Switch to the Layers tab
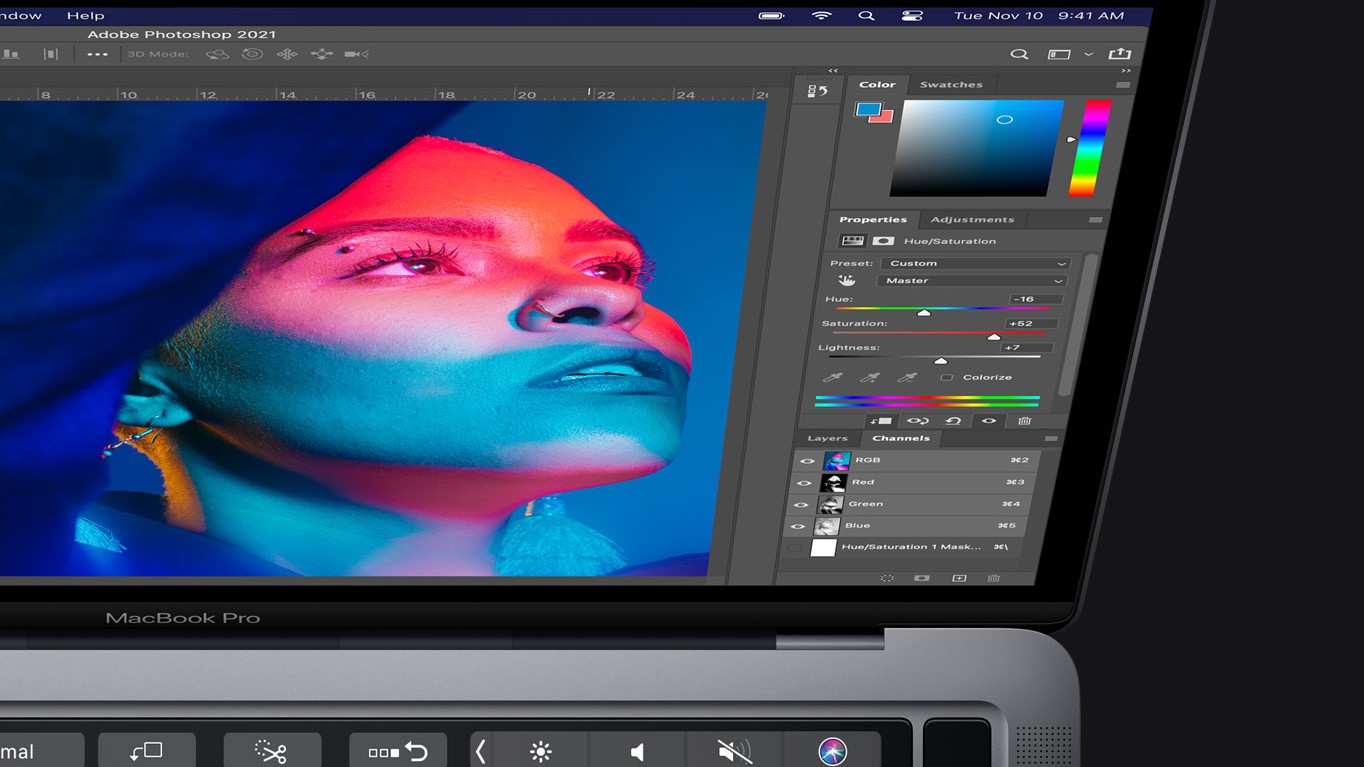This screenshot has width=1364, height=767. (x=827, y=438)
